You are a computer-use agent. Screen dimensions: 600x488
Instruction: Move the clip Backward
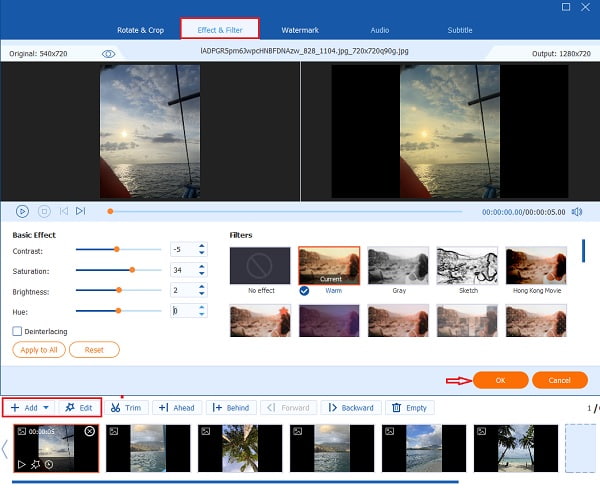pos(351,408)
